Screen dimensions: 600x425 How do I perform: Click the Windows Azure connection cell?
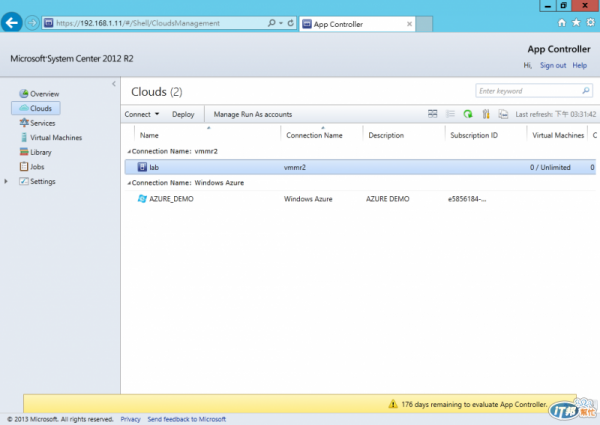tap(308, 199)
